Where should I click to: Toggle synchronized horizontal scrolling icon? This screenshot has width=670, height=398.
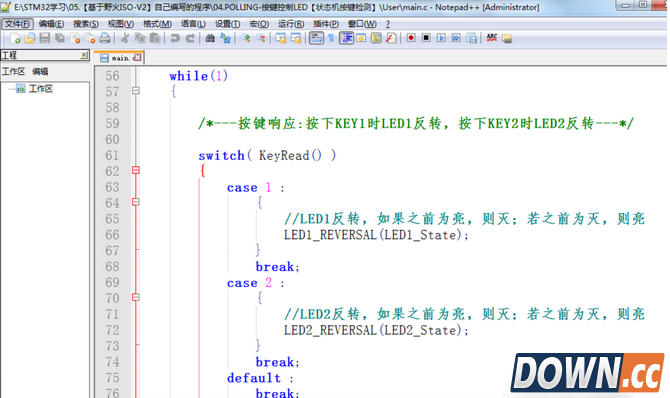click(296, 38)
